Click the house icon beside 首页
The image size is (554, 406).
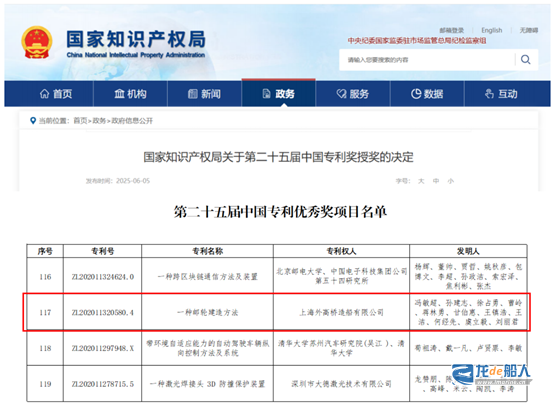(x=45, y=94)
